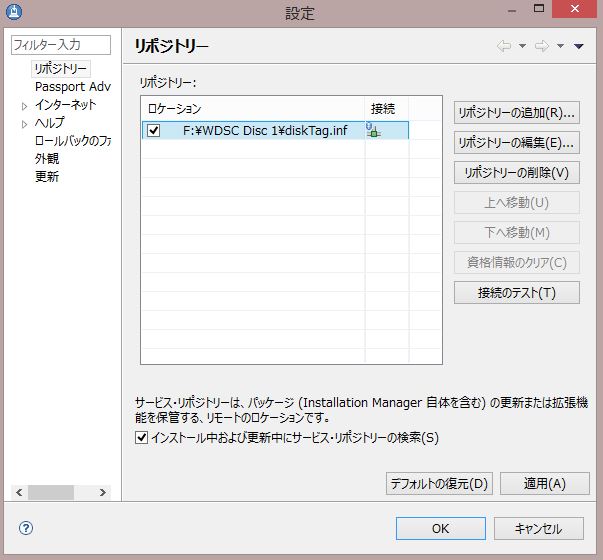Confirm settings with the OK button

441,528
